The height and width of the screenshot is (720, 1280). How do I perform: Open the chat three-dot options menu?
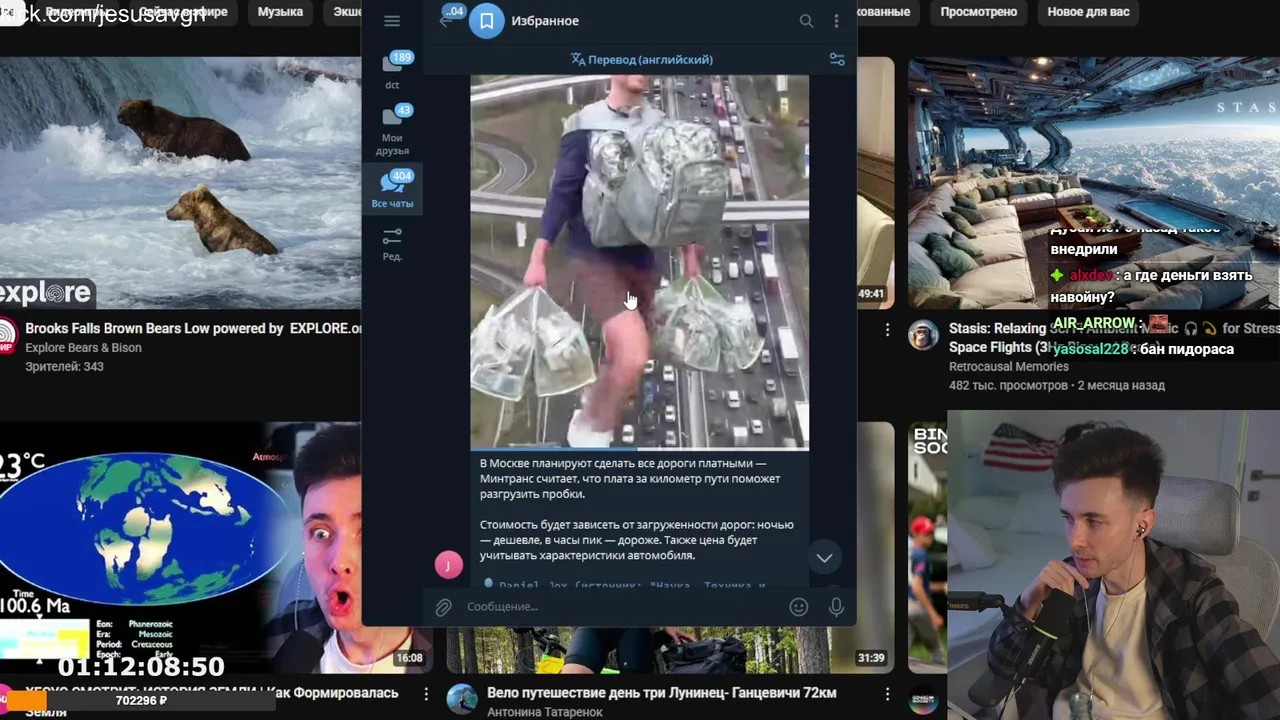tap(836, 21)
